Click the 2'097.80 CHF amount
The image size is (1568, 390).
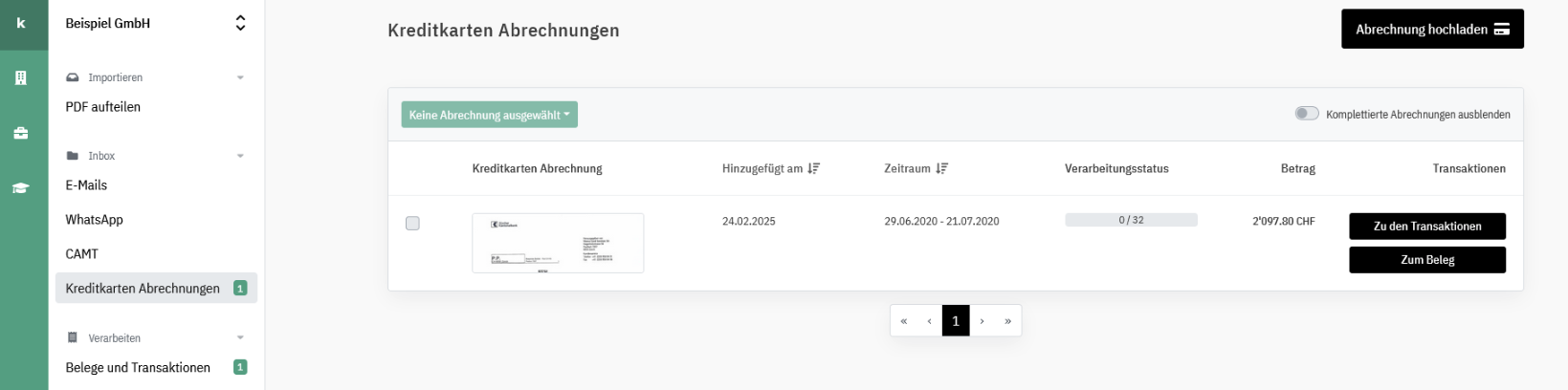1284,221
